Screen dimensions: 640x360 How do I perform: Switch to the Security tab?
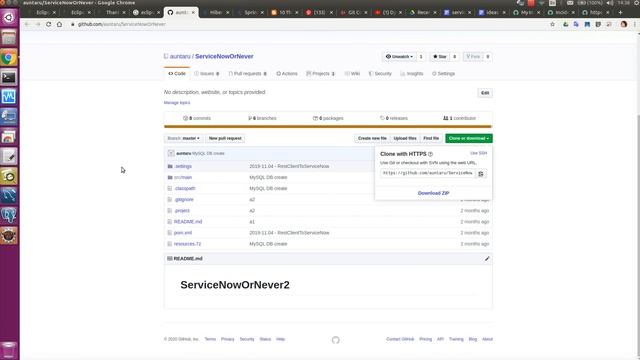pos(380,73)
